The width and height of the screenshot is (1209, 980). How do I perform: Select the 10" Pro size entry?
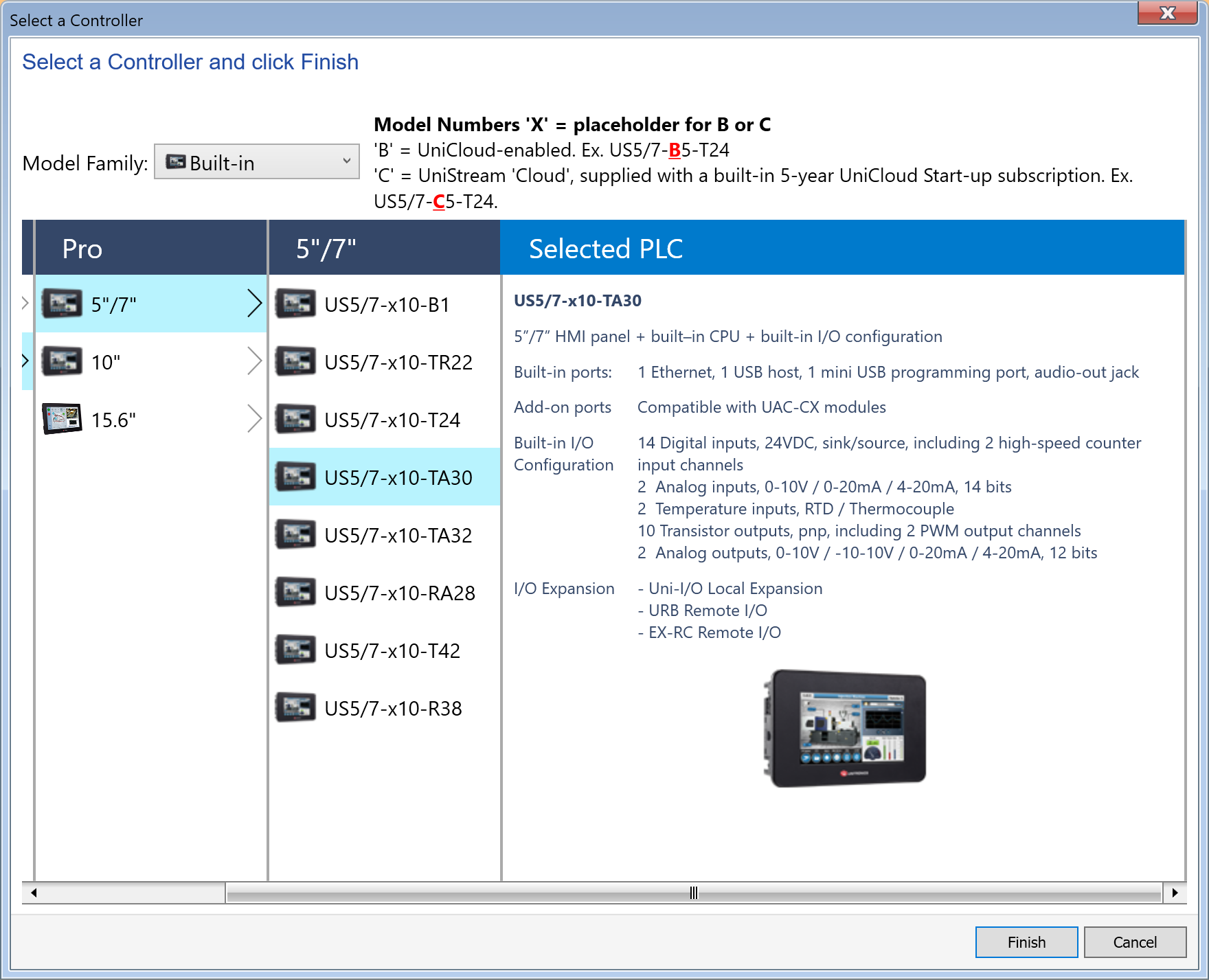coord(106,362)
